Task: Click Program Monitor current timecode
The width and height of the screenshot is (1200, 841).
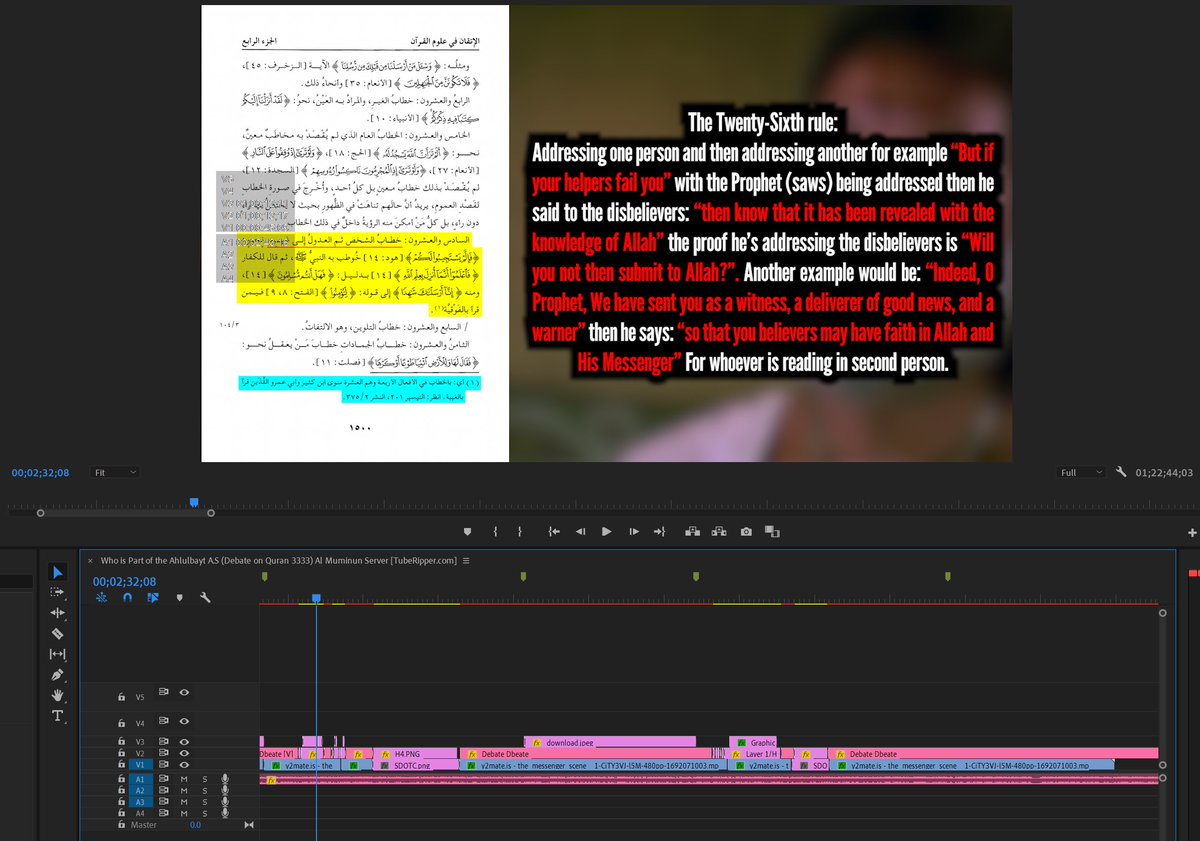Action: (40, 472)
